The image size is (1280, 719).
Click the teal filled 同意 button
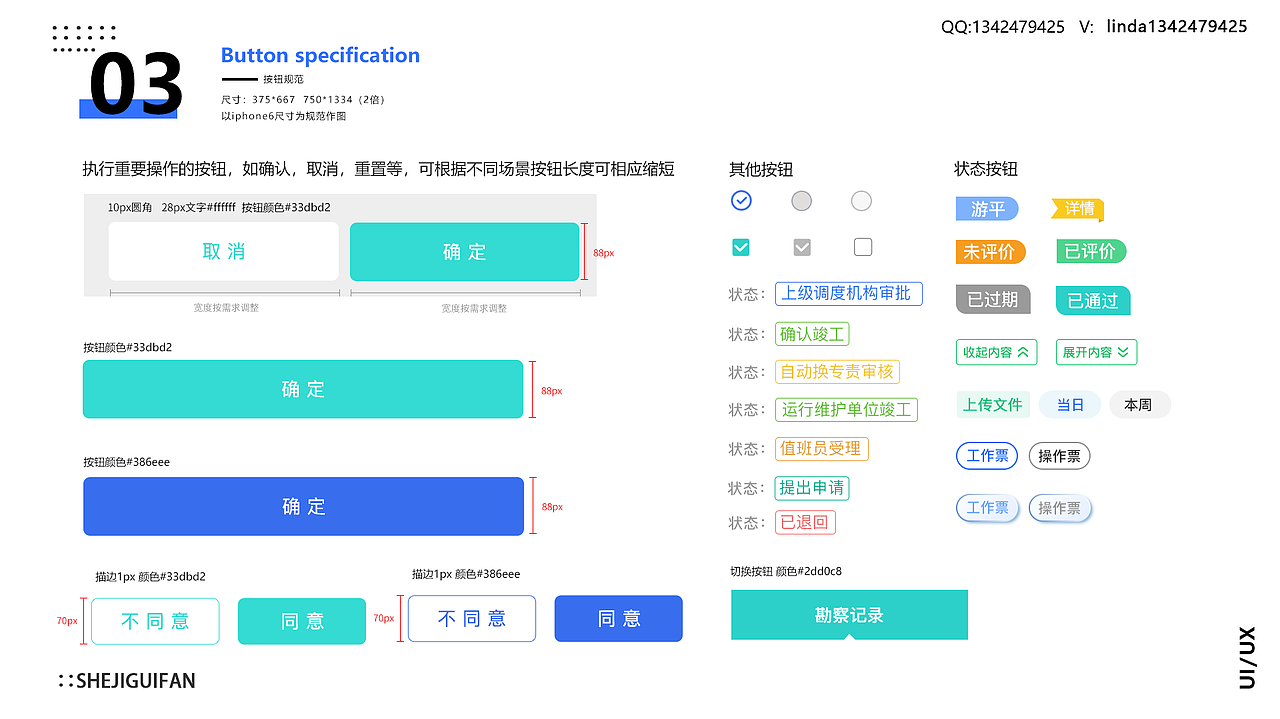pyautogui.click(x=302, y=621)
